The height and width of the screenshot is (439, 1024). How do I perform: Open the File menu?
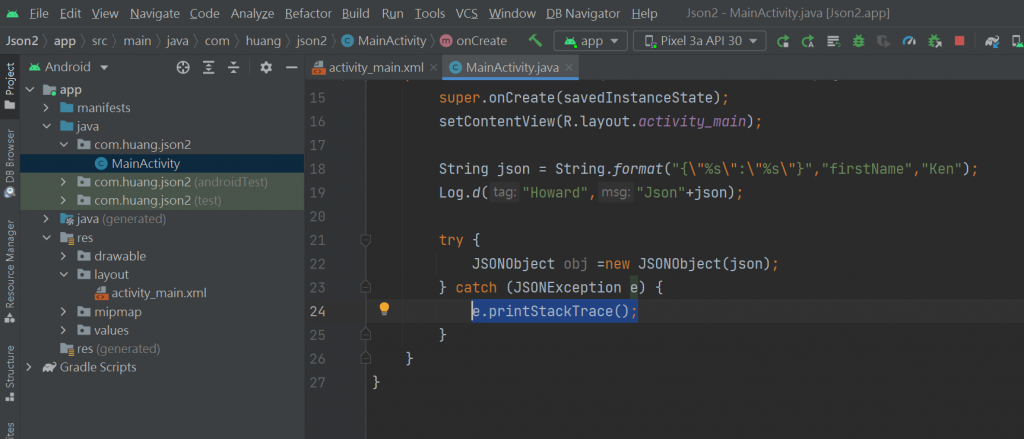pos(39,13)
